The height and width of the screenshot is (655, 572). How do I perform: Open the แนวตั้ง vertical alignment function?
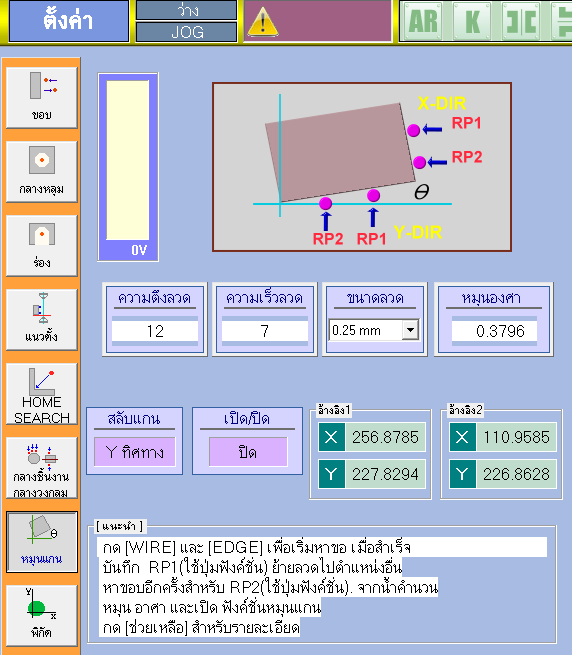point(42,319)
